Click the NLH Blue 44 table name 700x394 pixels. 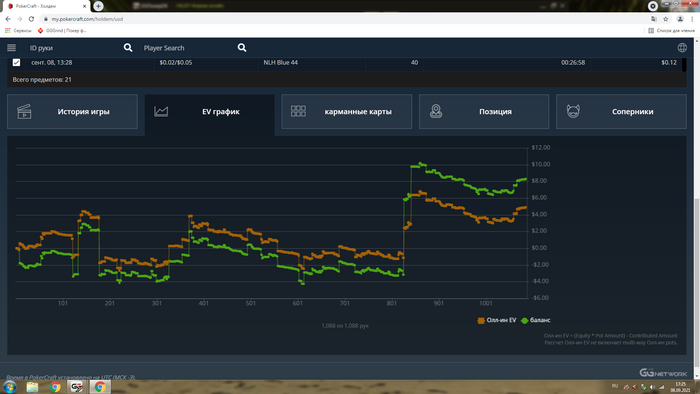280,62
